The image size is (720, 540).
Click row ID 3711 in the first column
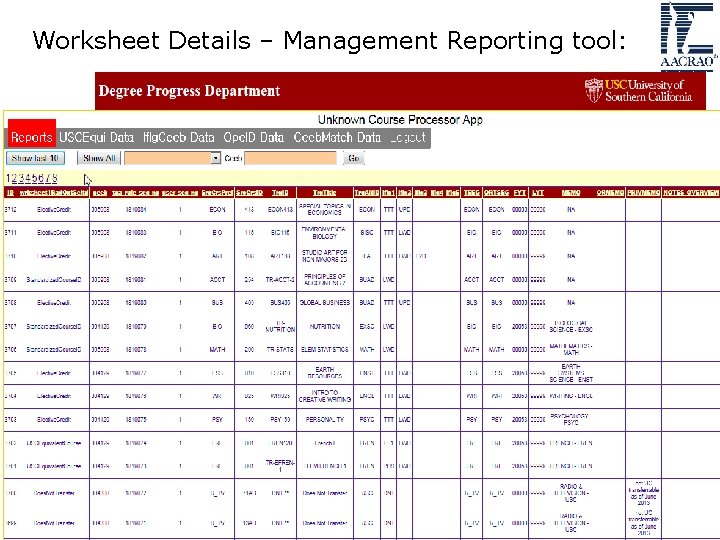(11, 233)
